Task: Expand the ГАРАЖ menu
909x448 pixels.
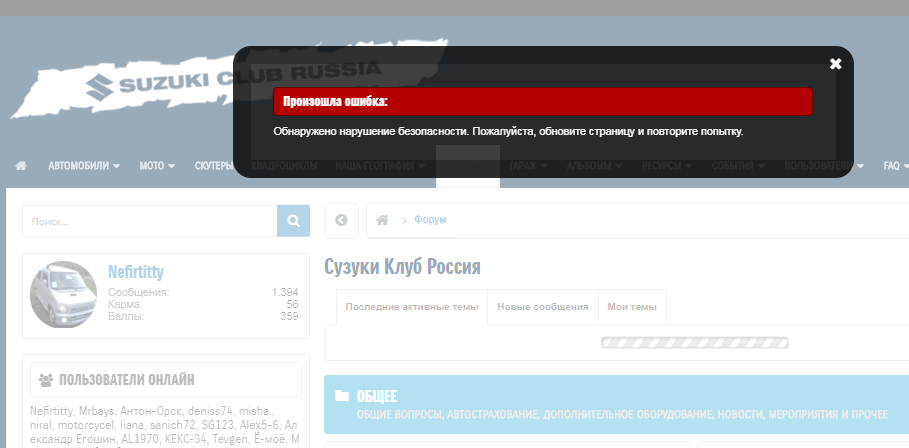Action: (x=528, y=166)
